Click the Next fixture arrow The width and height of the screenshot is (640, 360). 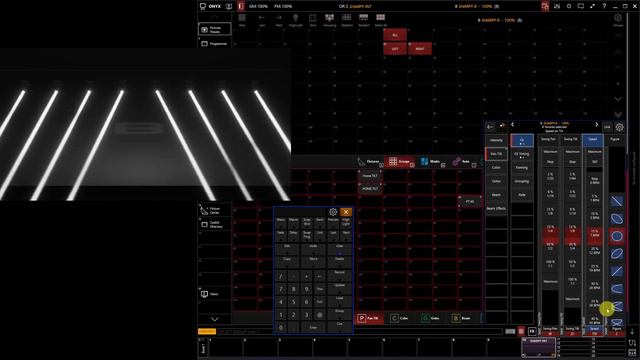(x=279, y=19)
